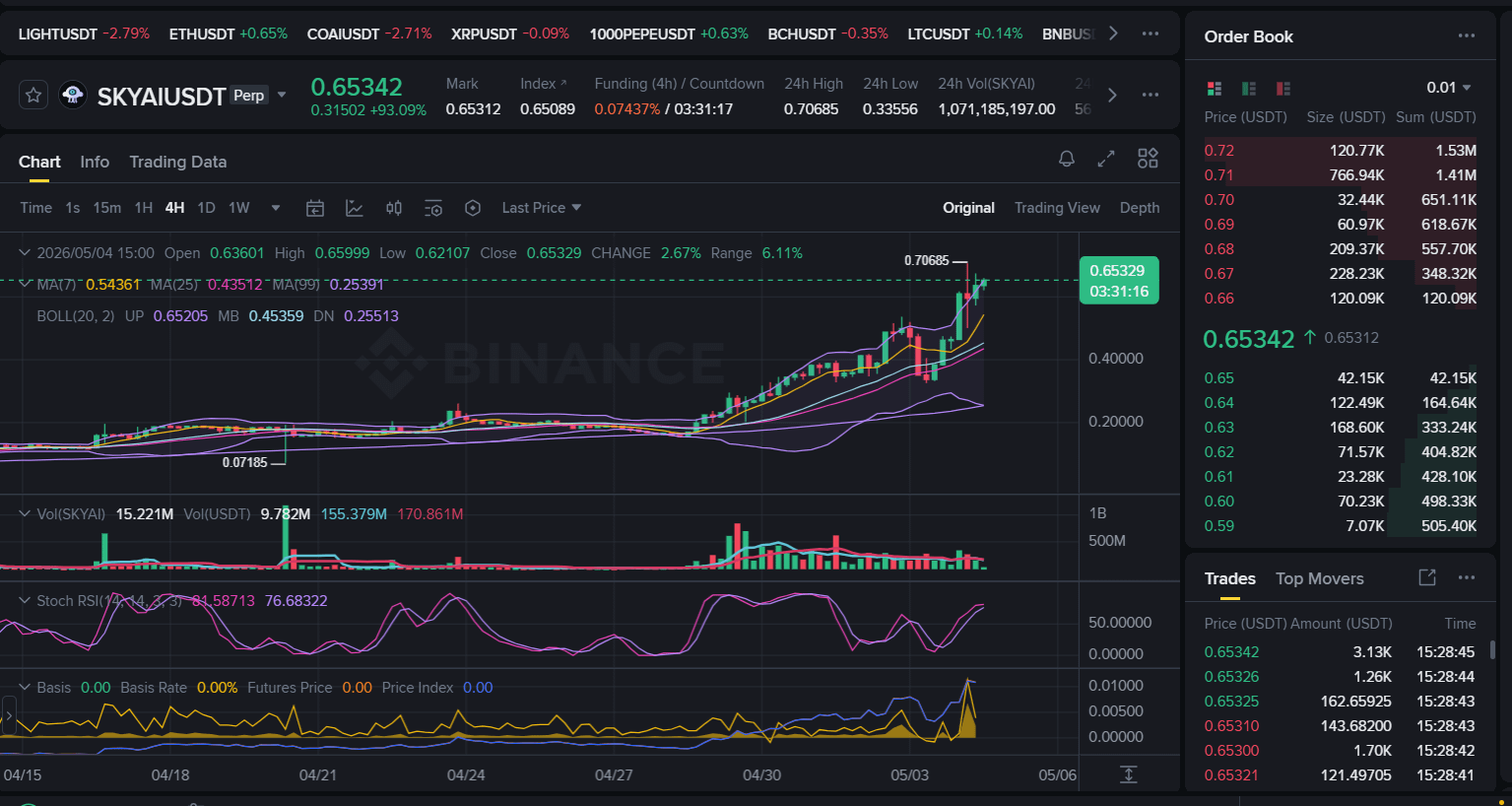Switch chart to Trading View
The width and height of the screenshot is (1512, 806).
coord(1057,208)
